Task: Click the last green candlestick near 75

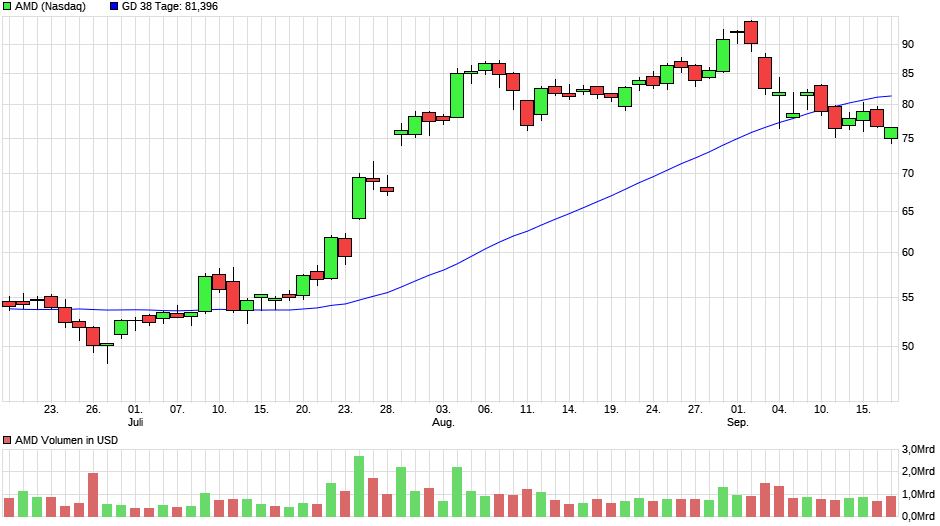Action: (891, 133)
